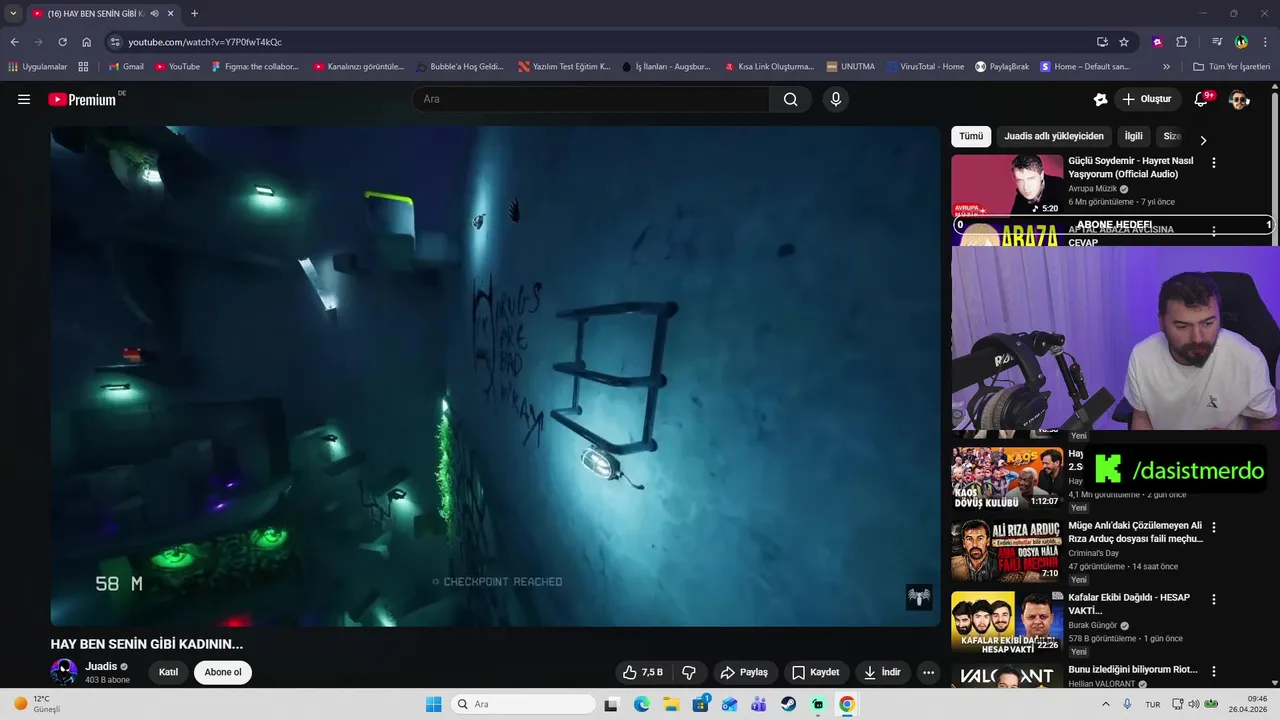Click the search magnifier button
1280x720 pixels.
point(790,99)
